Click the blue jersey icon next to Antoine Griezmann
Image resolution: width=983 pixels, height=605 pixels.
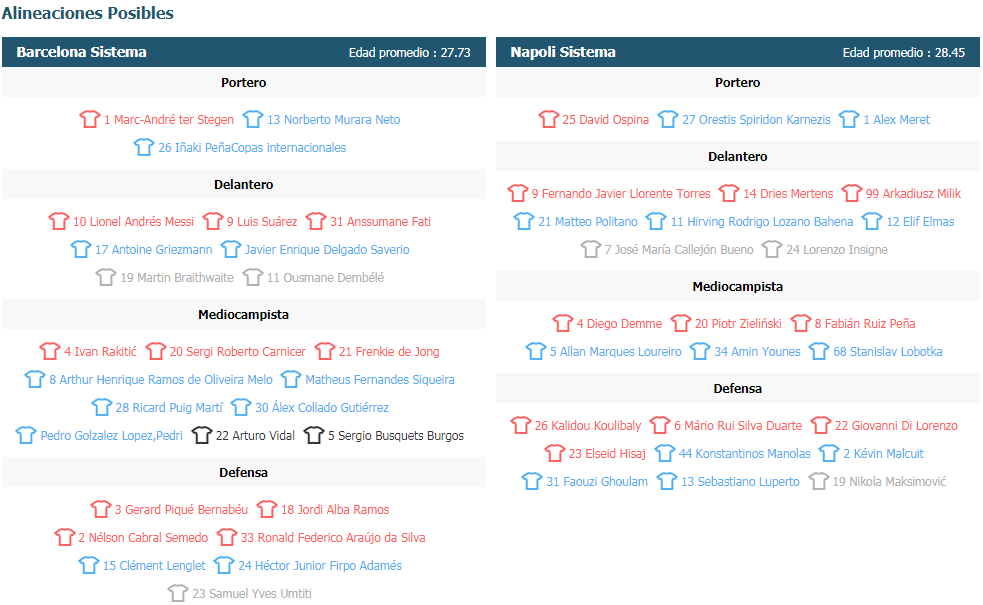[81, 250]
